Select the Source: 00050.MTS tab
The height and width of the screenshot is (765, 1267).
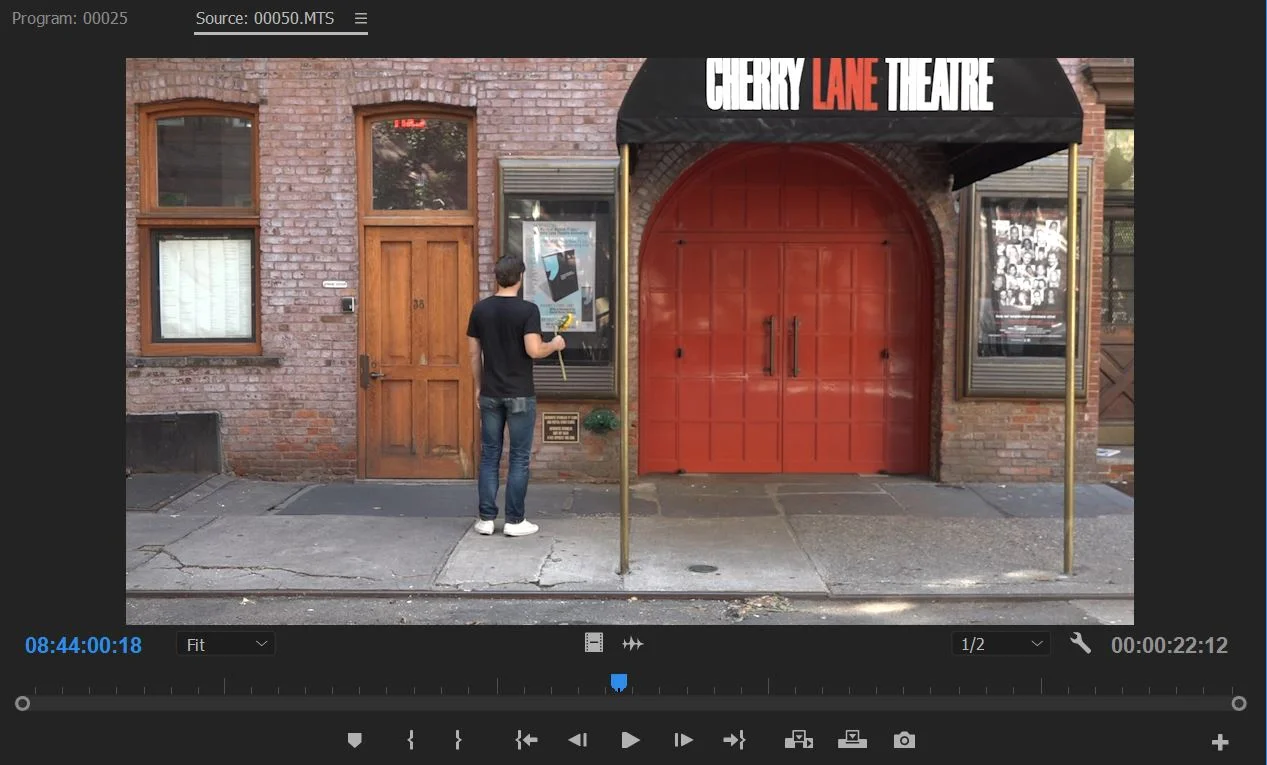pyautogui.click(x=267, y=19)
